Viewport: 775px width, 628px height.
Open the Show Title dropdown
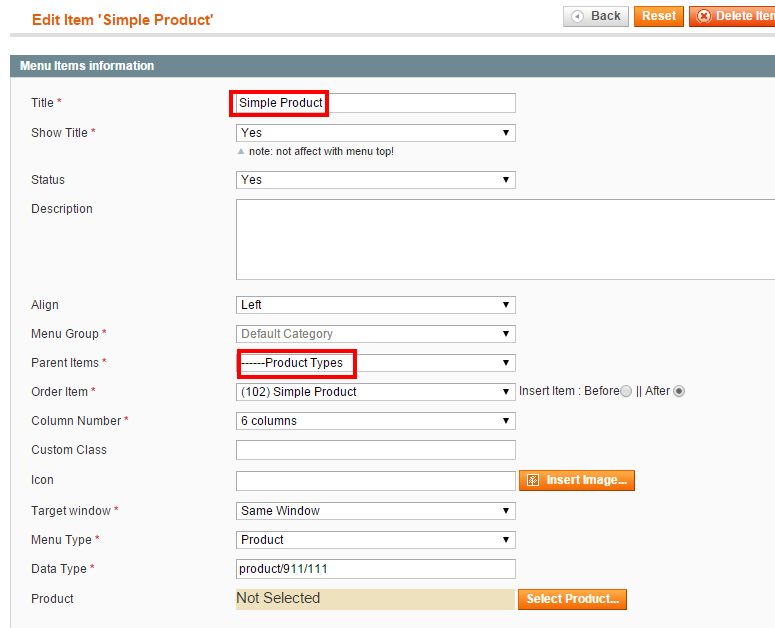point(376,133)
